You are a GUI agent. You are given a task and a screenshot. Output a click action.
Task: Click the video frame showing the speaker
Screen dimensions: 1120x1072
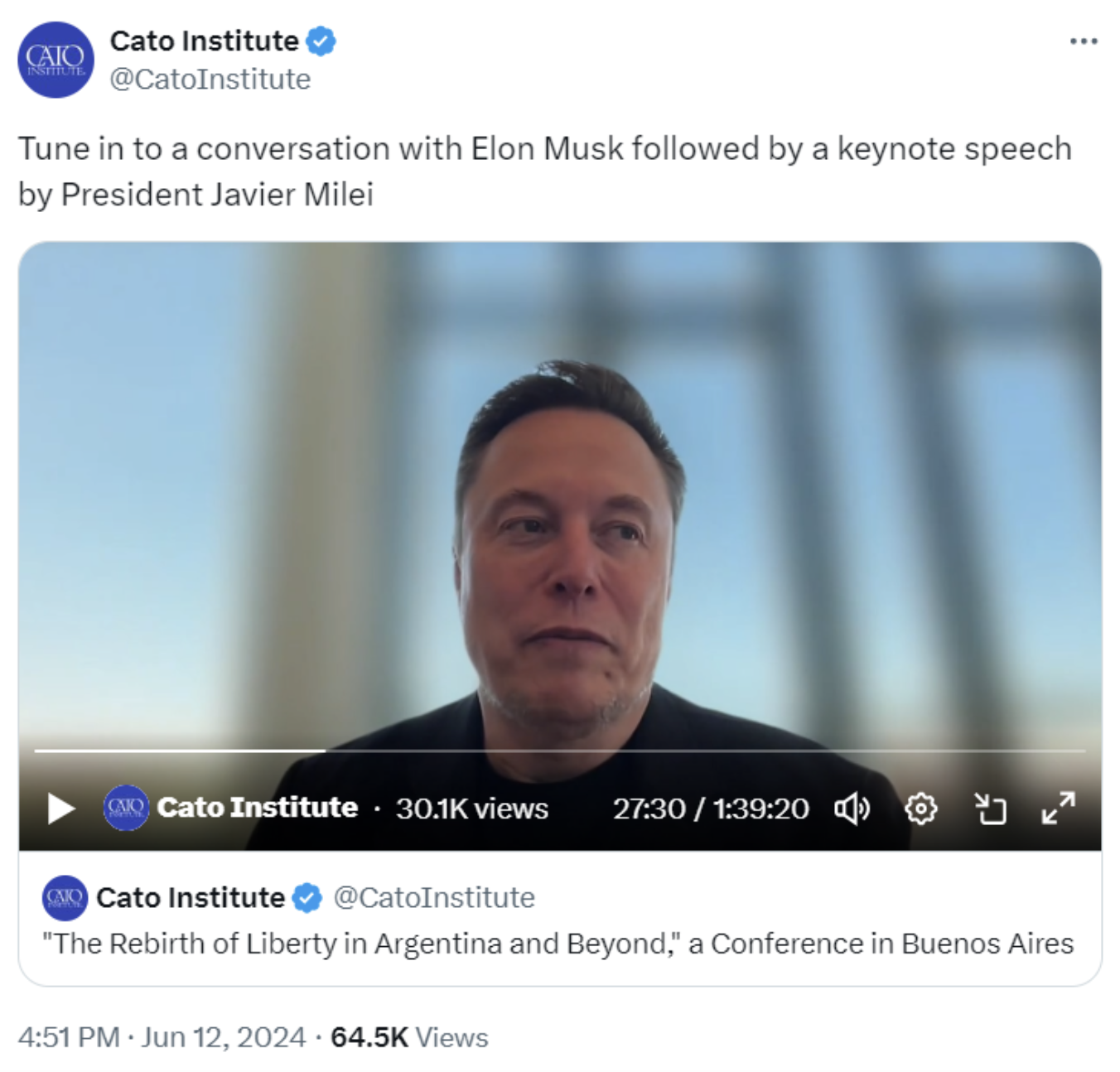(560, 497)
